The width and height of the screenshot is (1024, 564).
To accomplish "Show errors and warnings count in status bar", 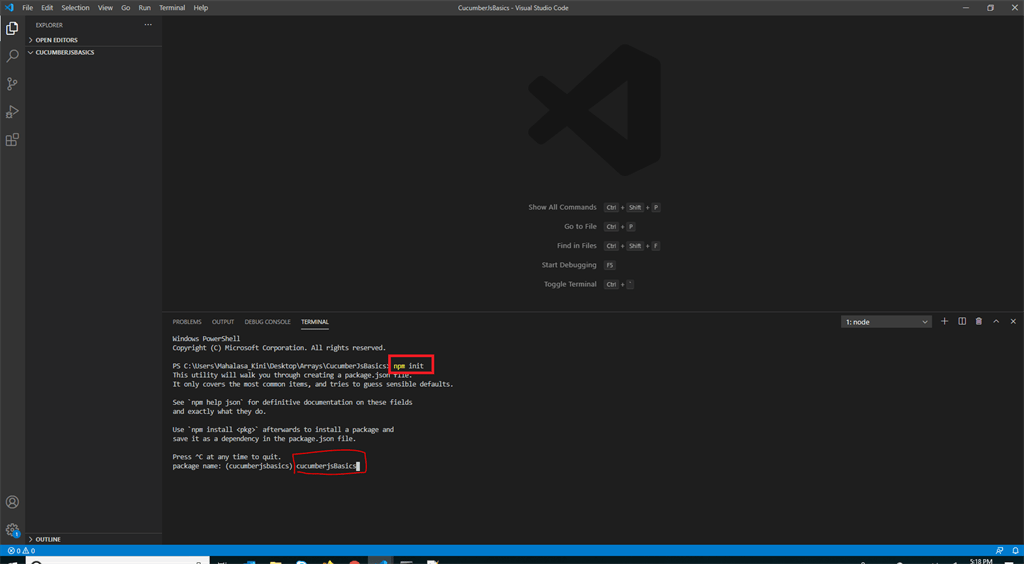I will pos(21,550).
